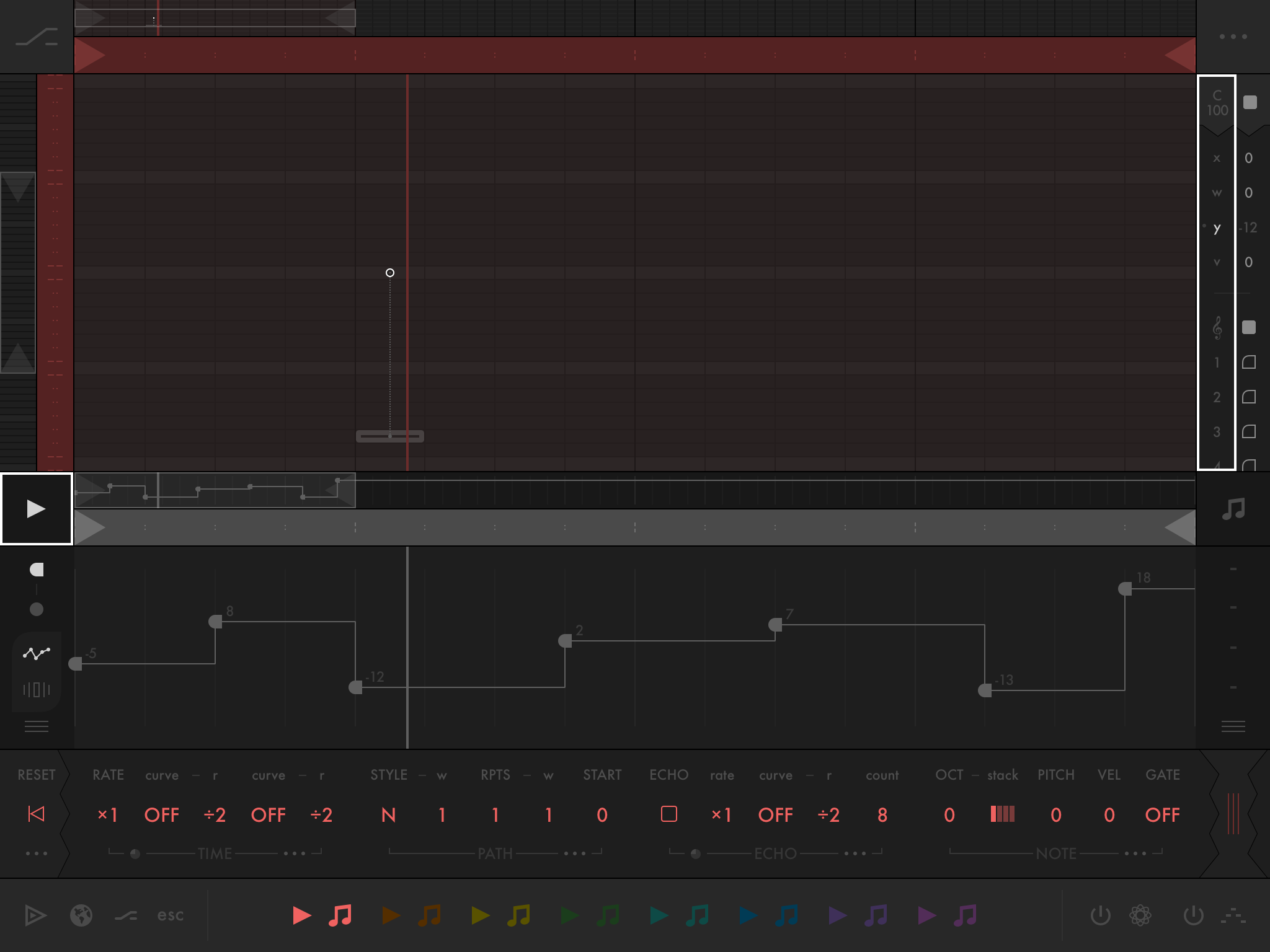Select the y parameter row on the right panel

point(1217,228)
